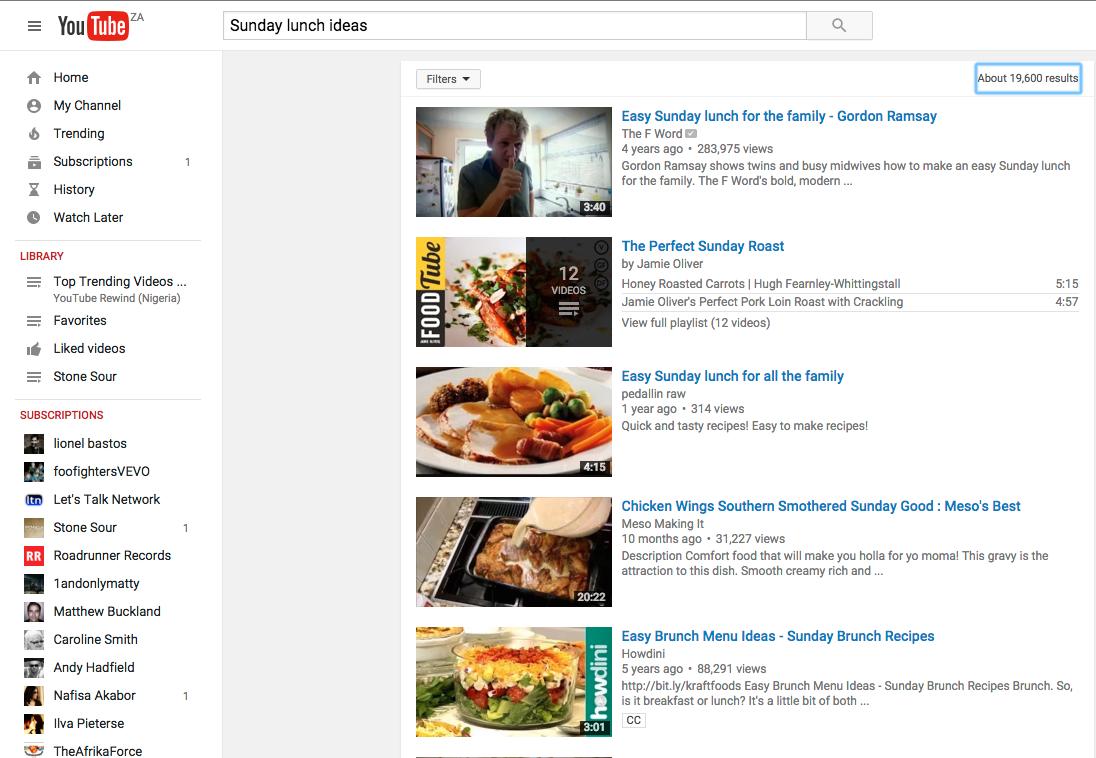Click the search magnifier button
The height and width of the screenshot is (758, 1096).
click(839, 26)
